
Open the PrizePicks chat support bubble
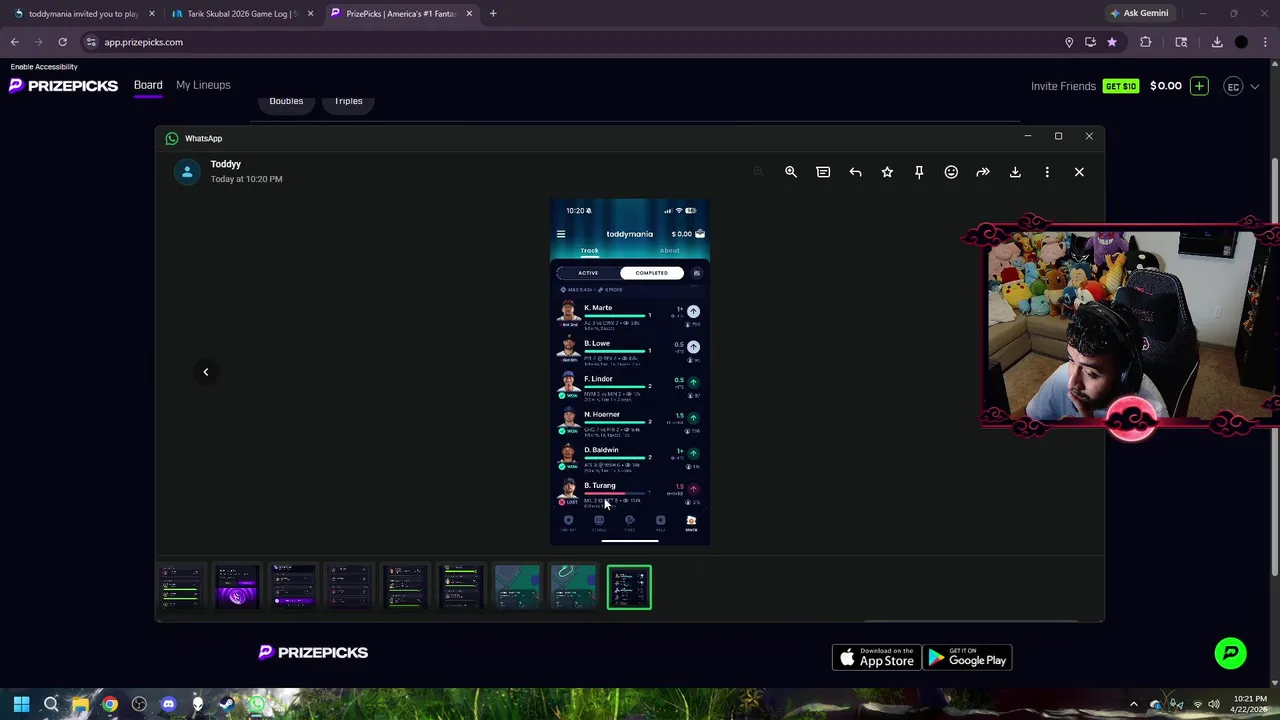(1231, 653)
